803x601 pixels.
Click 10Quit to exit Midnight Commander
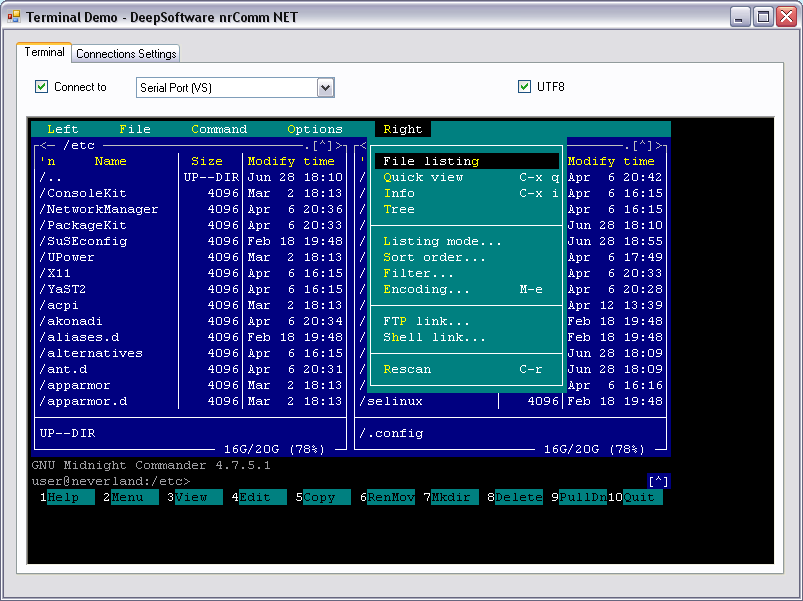(x=635, y=496)
